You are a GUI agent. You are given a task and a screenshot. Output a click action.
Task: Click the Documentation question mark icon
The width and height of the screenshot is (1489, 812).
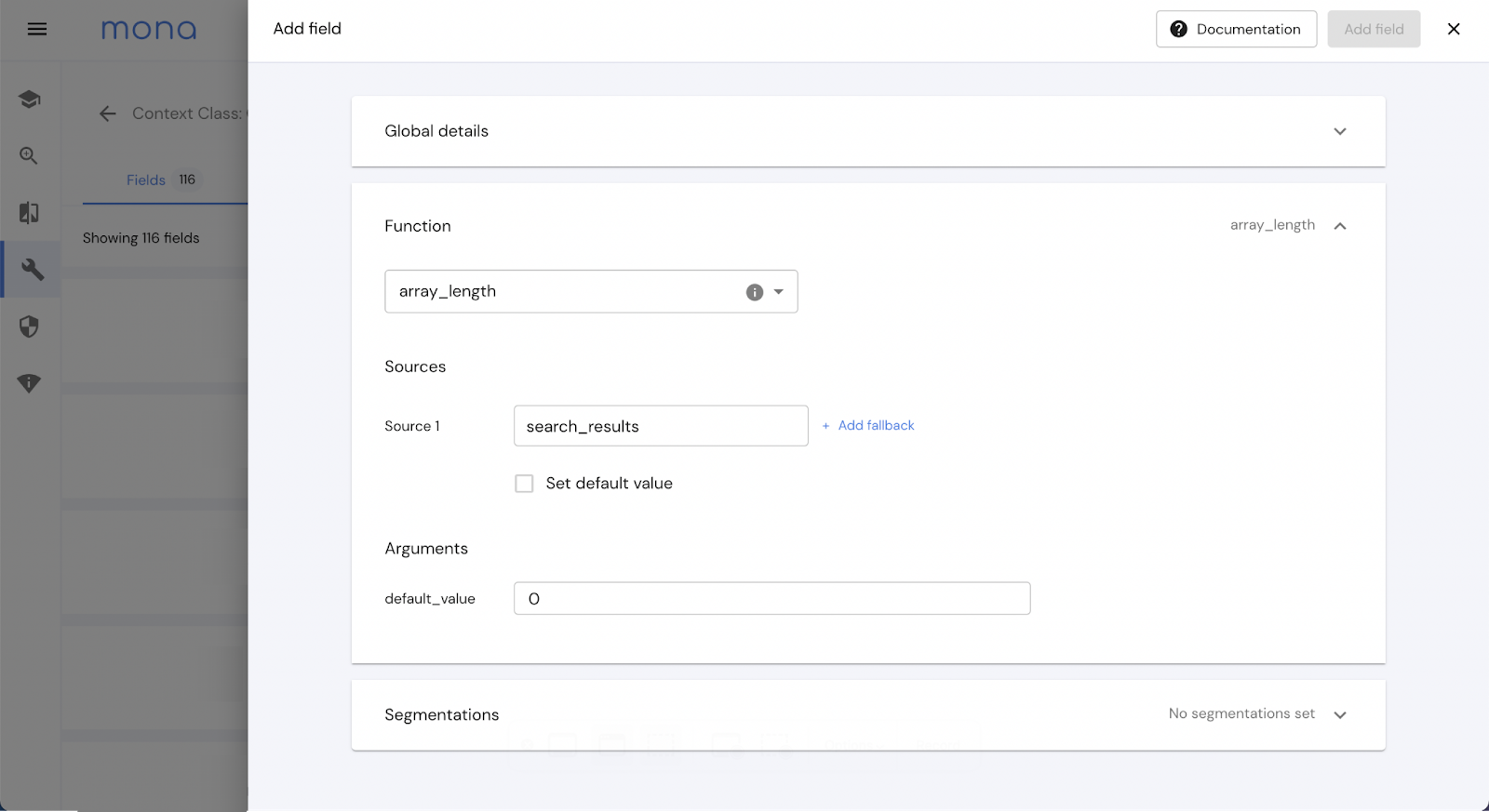coord(1178,29)
